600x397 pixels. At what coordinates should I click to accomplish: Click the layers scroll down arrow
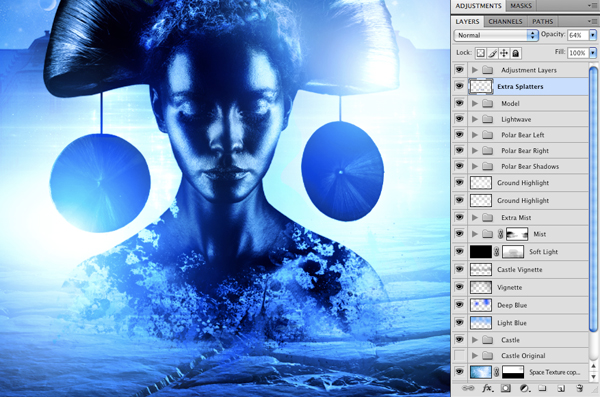point(593,376)
